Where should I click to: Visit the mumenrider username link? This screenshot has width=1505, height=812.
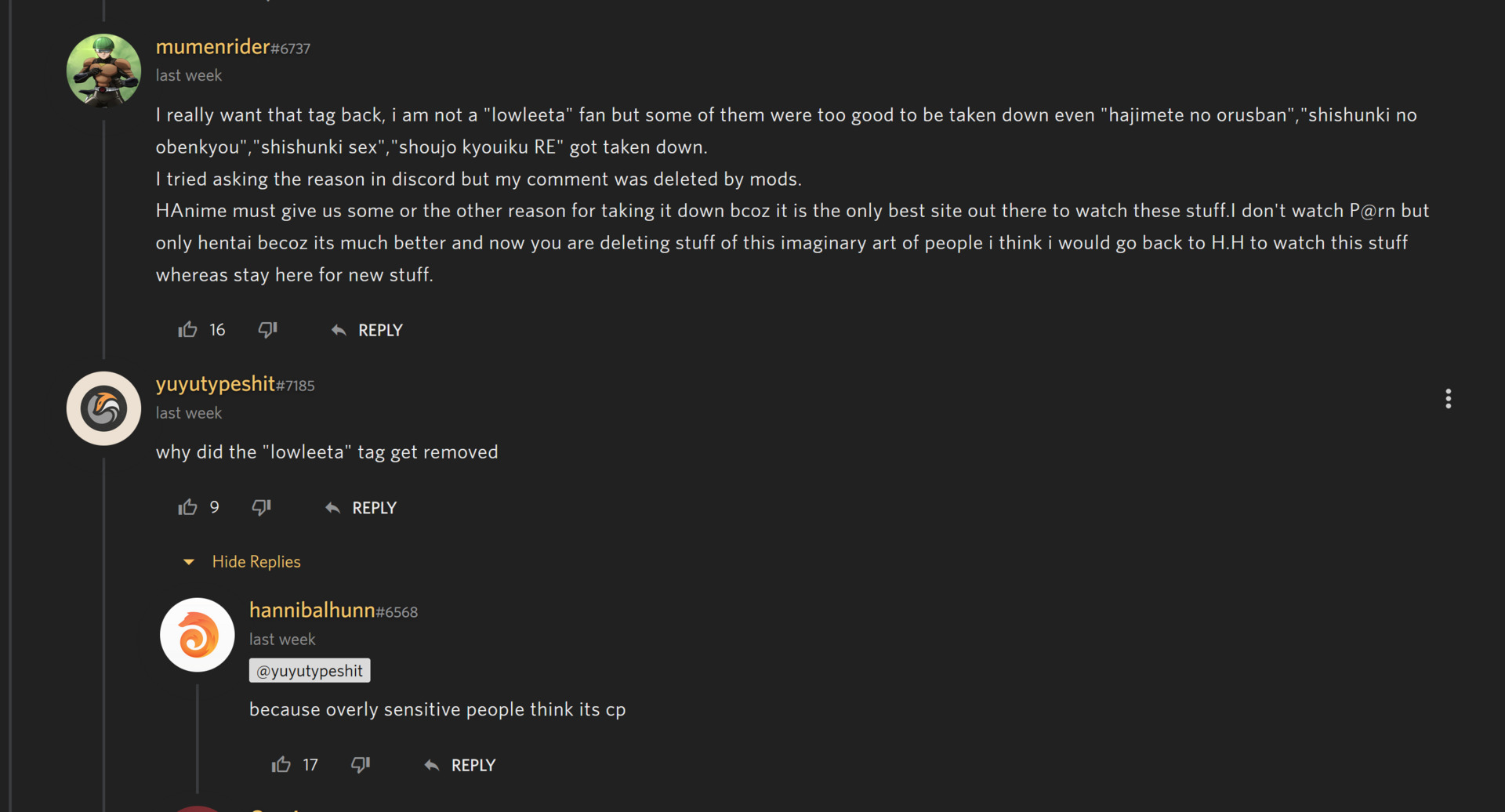pyautogui.click(x=212, y=47)
